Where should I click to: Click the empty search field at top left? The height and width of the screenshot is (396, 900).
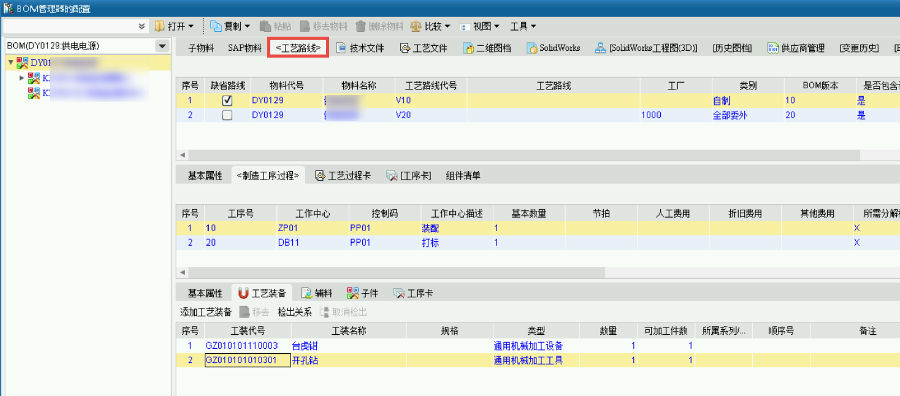[69, 26]
